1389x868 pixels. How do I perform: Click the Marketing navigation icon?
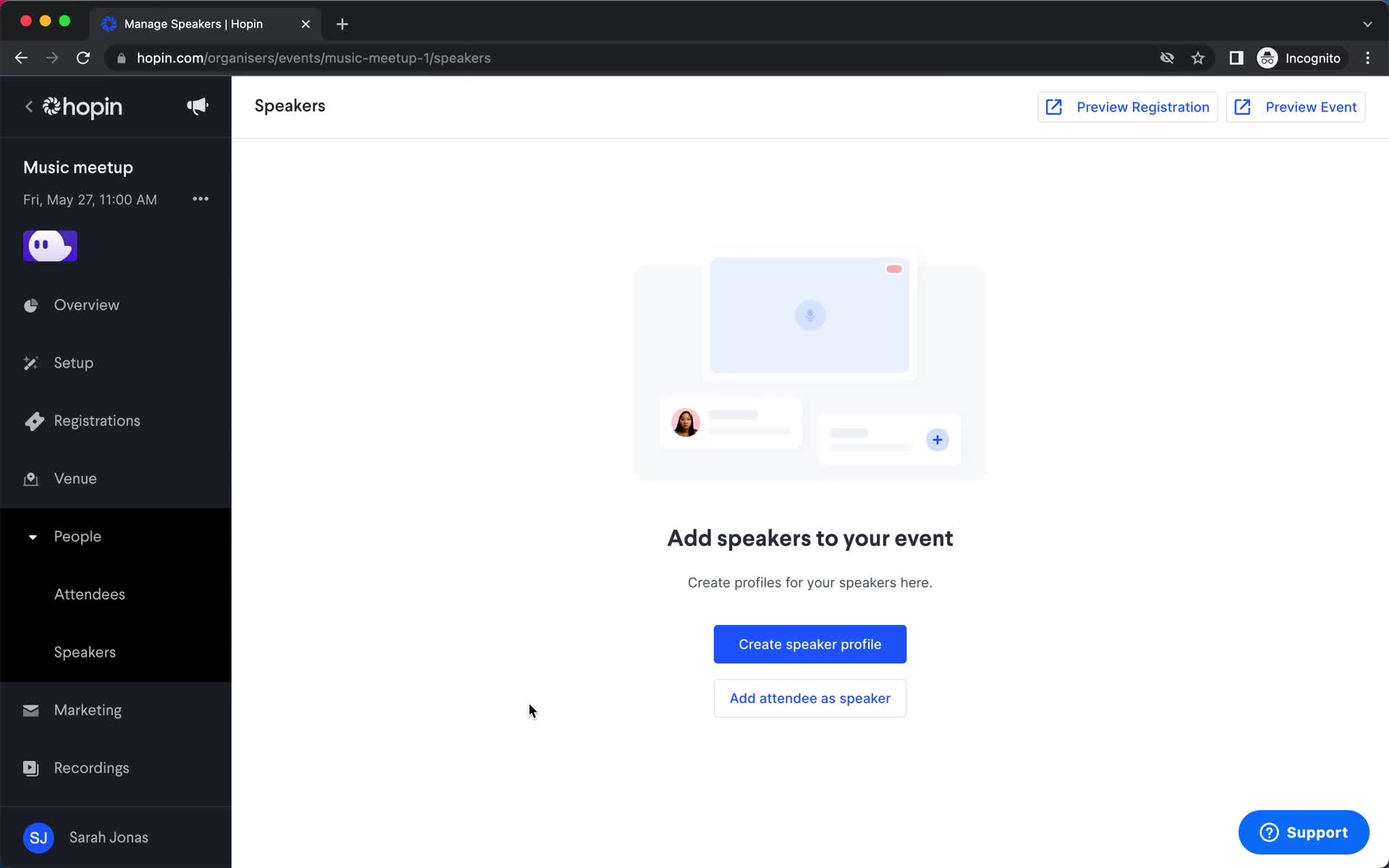coord(31,710)
